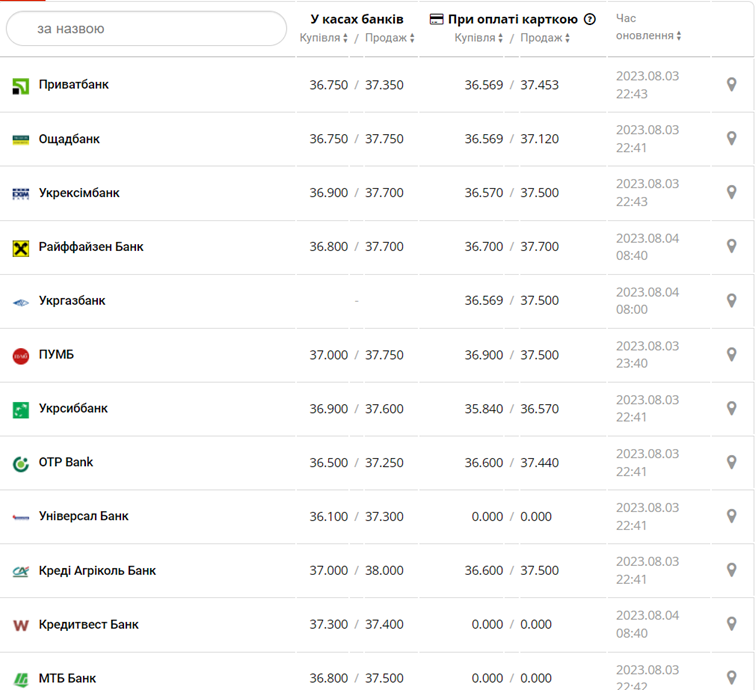Screen dimensions: 756x690
Task: Sort by card payment Продаж rate
Action: [545, 38]
